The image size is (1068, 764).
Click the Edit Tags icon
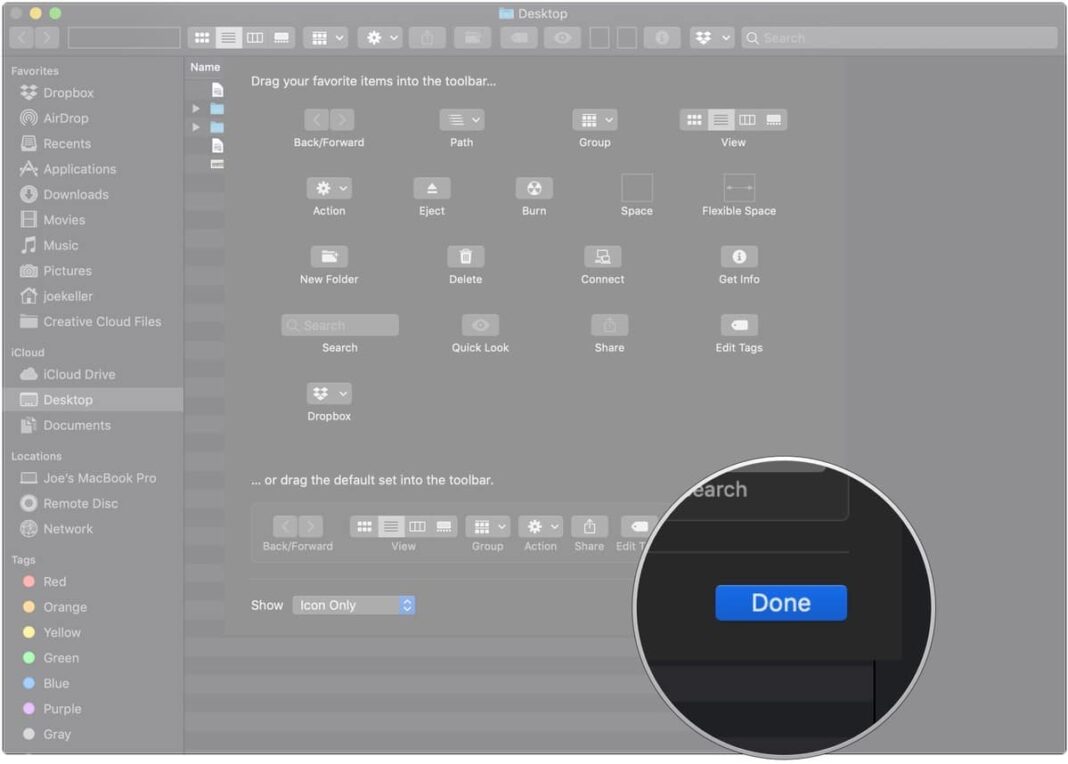[738, 325]
